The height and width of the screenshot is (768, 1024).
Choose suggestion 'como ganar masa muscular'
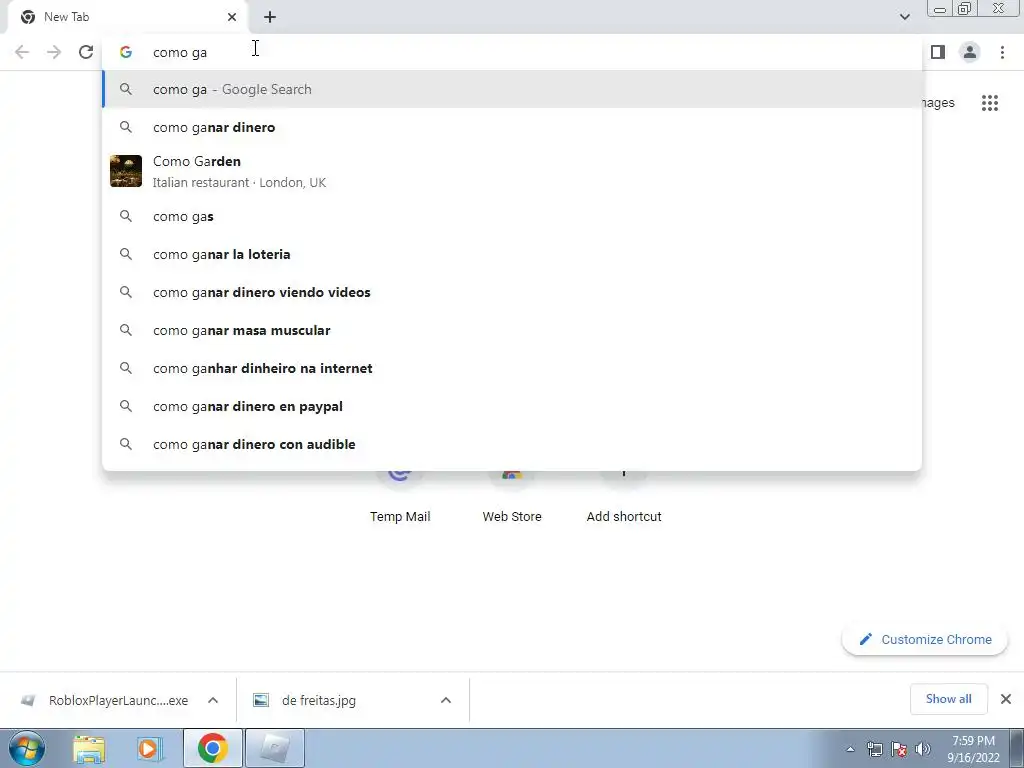pyautogui.click(x=512, y=330)
